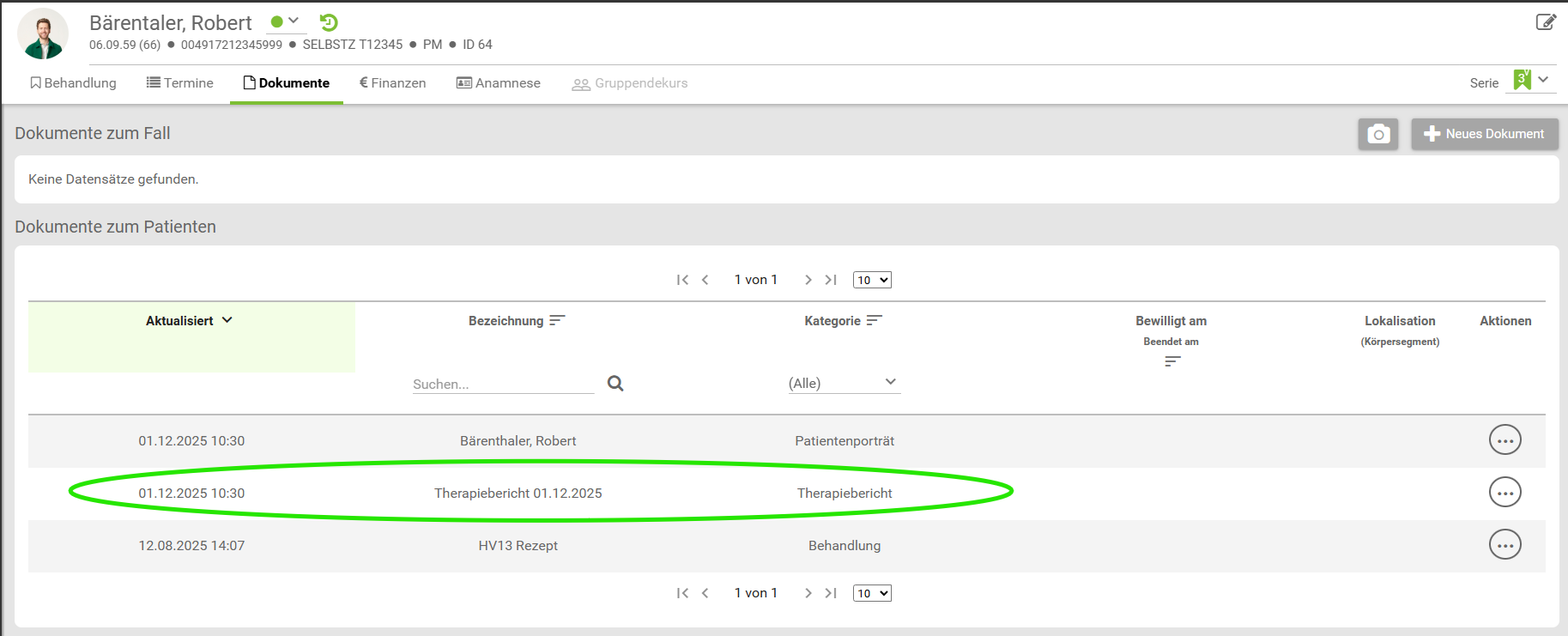Click the search magnifier icon under Bezeichnung
Screen dimensions: 1568x636
[615, 384]
